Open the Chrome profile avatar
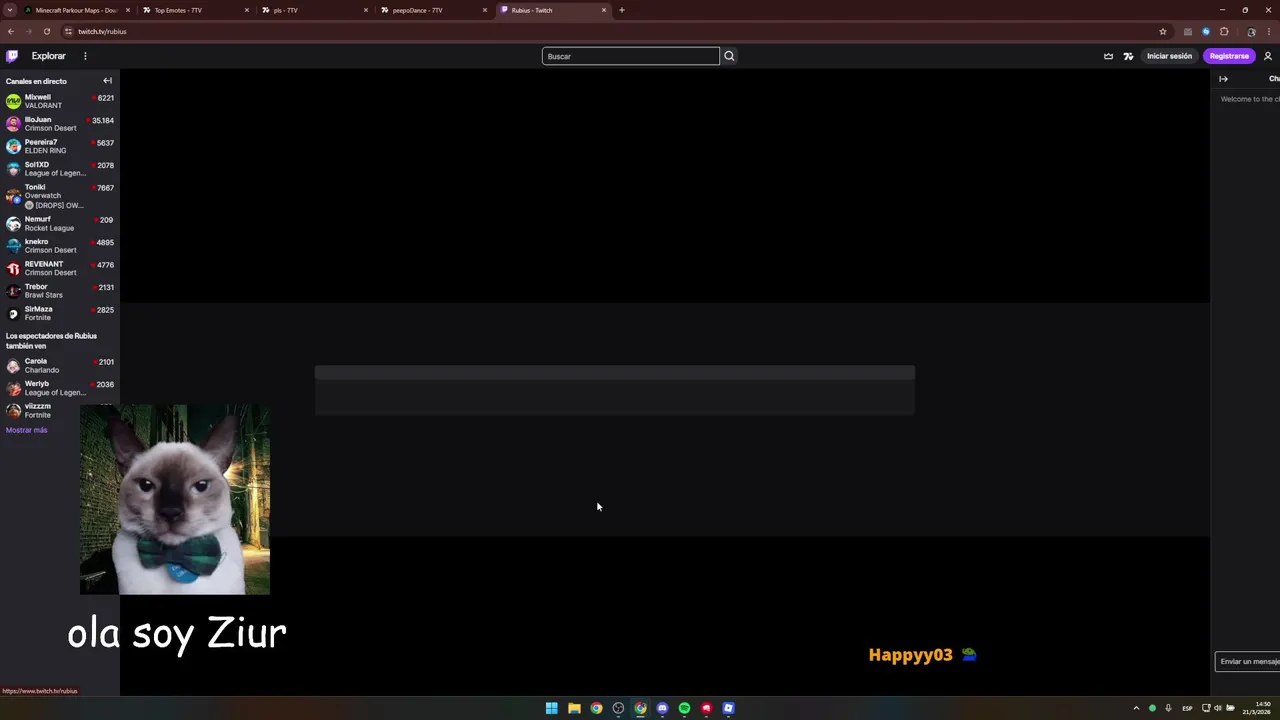 tap(1251, 31)
